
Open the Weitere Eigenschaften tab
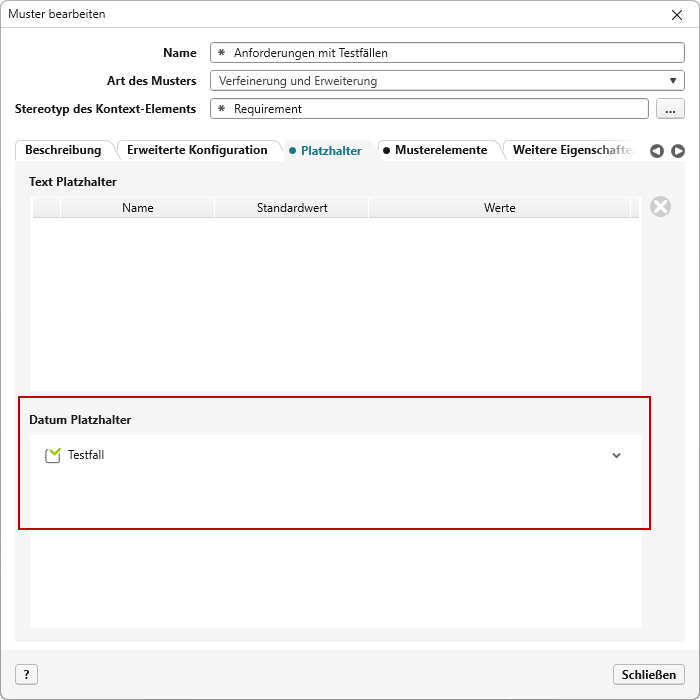pos(572,150)
